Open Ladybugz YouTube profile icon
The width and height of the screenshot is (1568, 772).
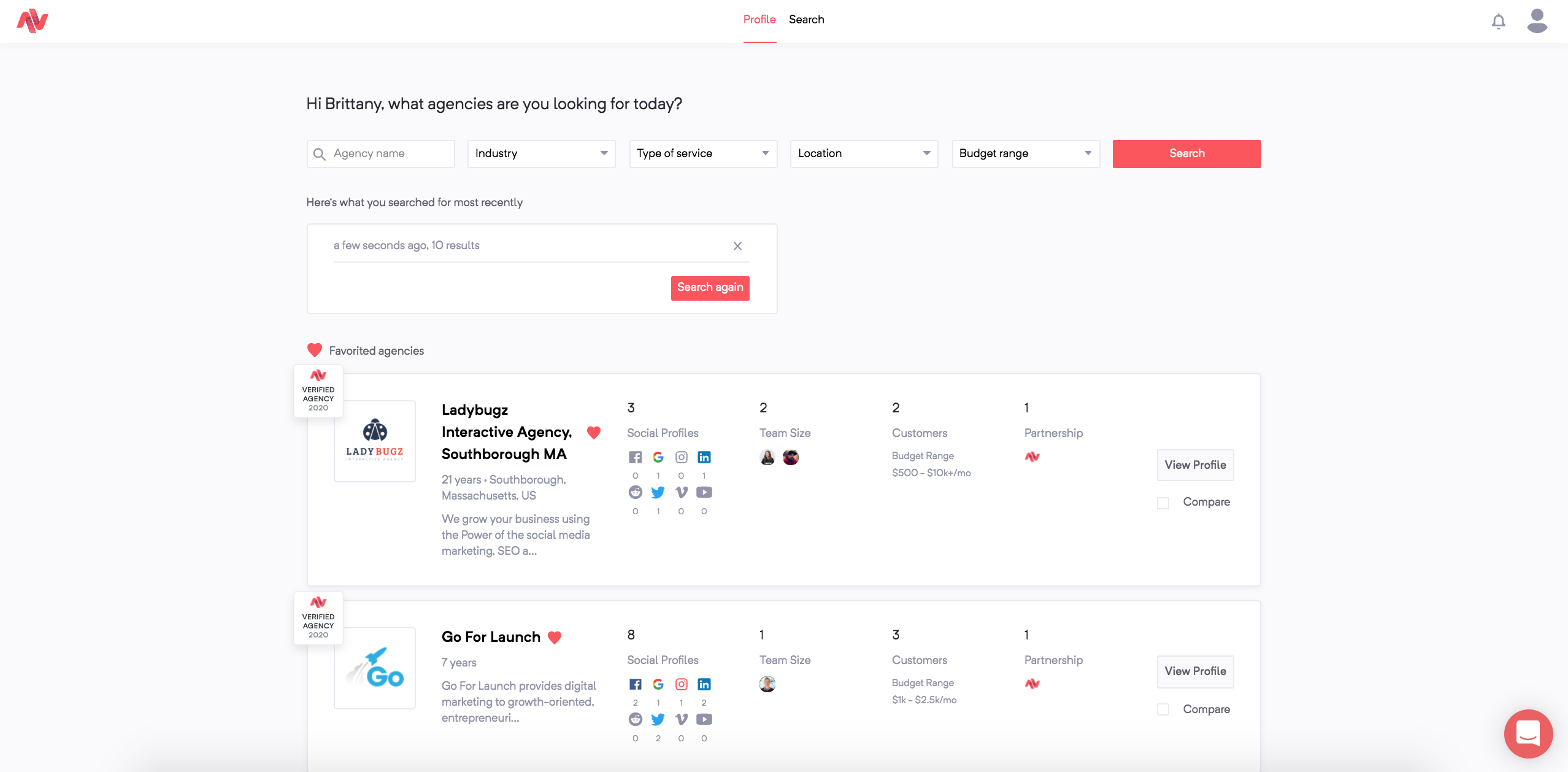[704, 492]
